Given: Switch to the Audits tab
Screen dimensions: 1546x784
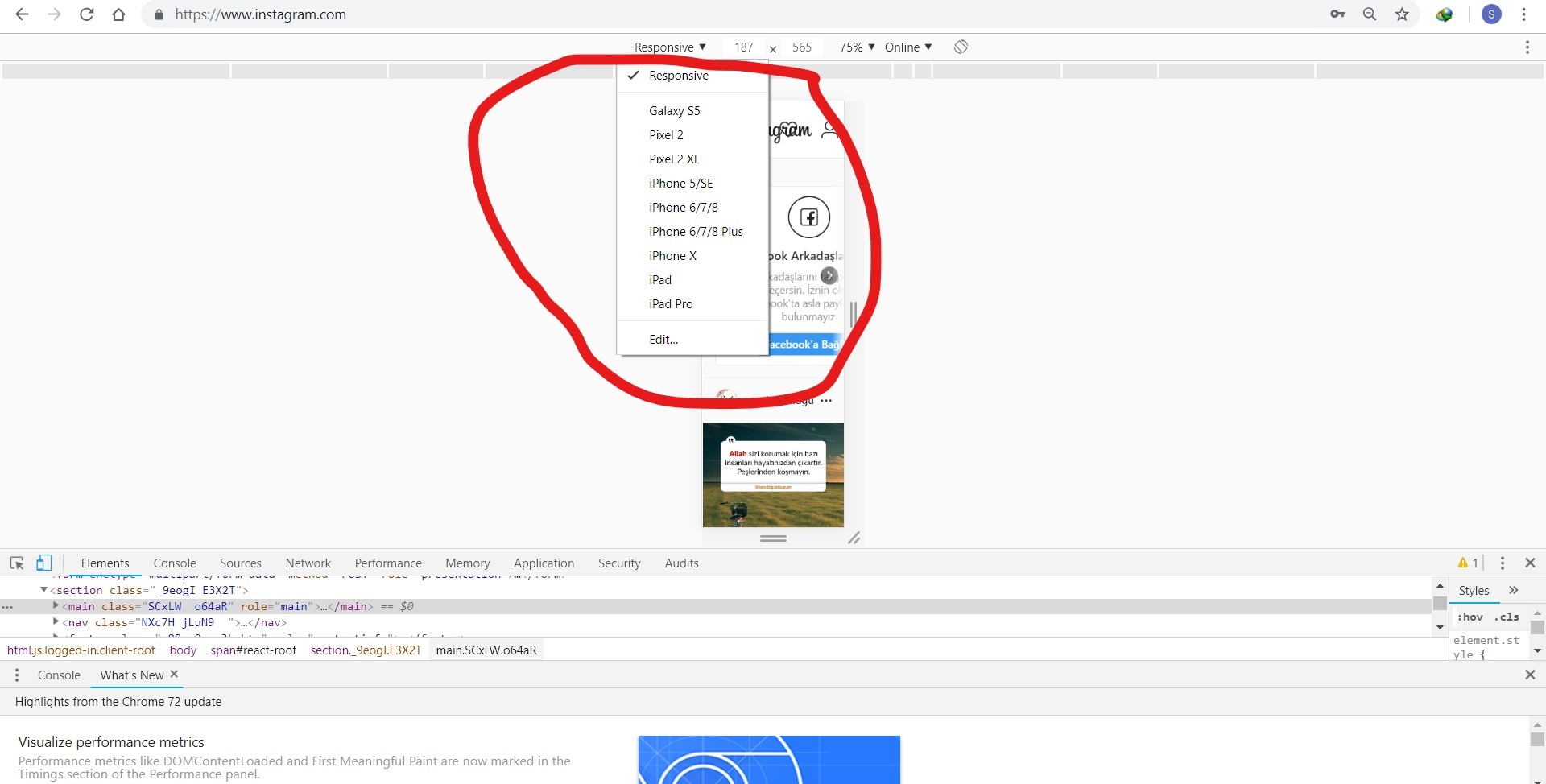Looking at the screenshot, I should pyautogui.click(x=682, y=563).
